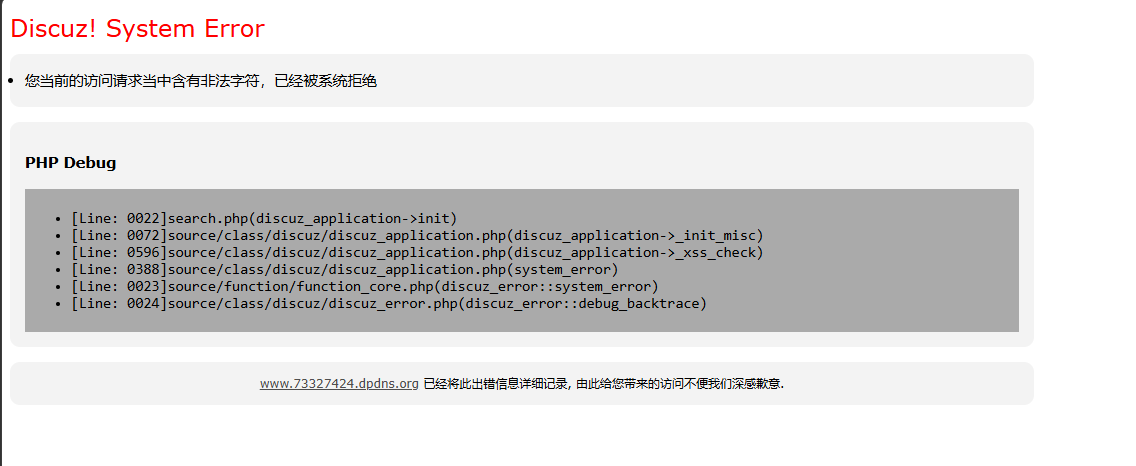
Task: Click the "Discuz! System Error" heading
Action: (x=137, y=29)
